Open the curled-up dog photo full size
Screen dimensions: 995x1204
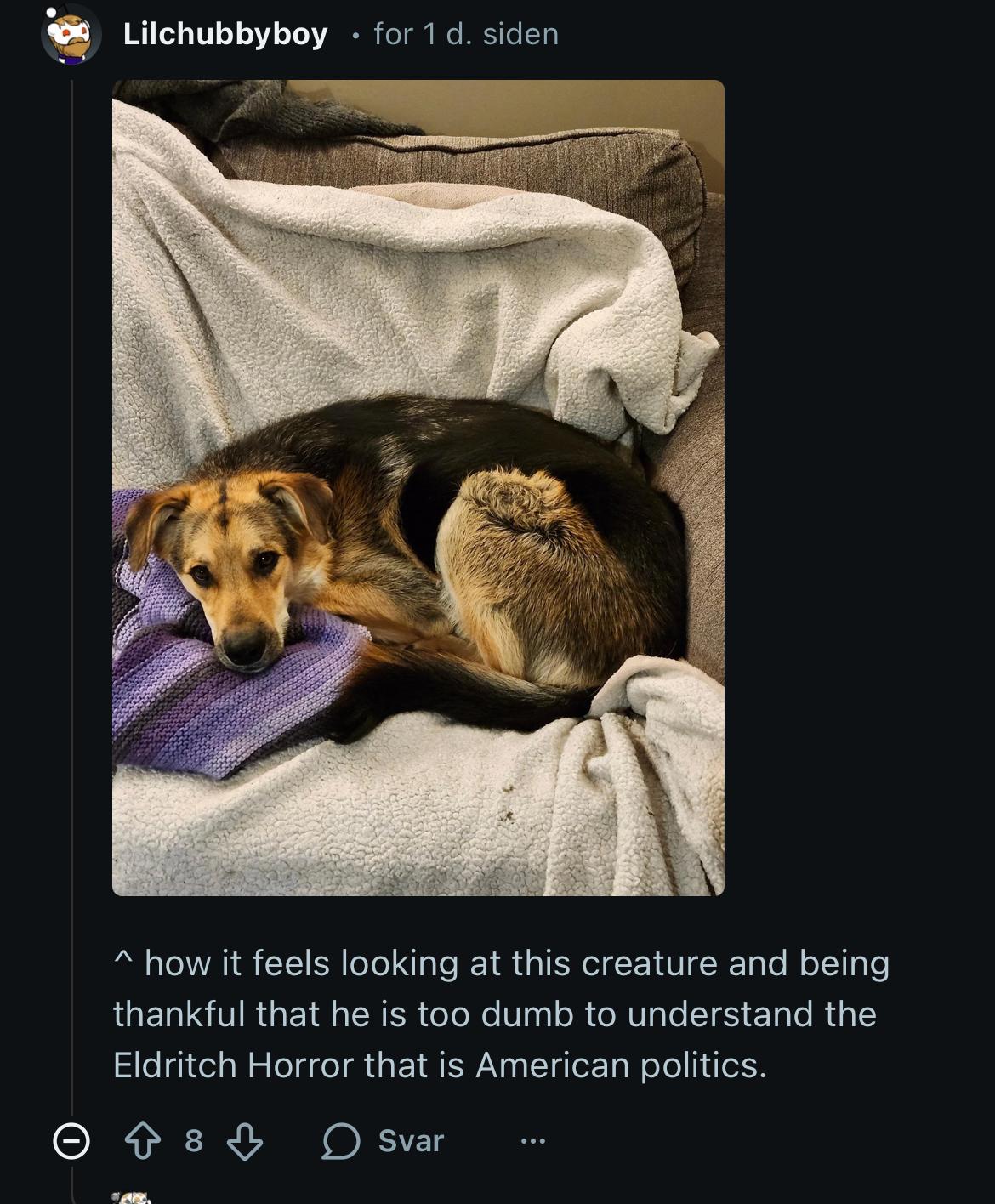pos(418,487)
